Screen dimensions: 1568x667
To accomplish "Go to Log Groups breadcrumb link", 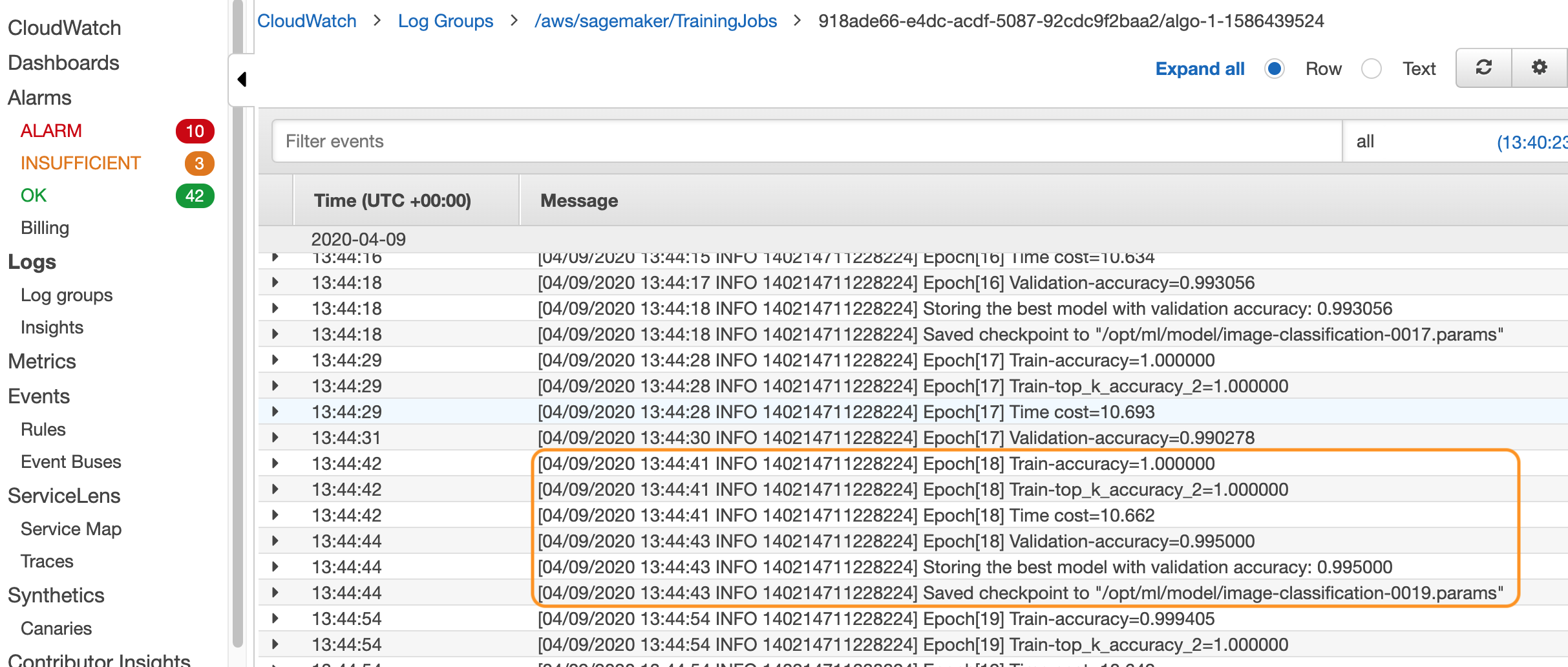I will point(445,21).
